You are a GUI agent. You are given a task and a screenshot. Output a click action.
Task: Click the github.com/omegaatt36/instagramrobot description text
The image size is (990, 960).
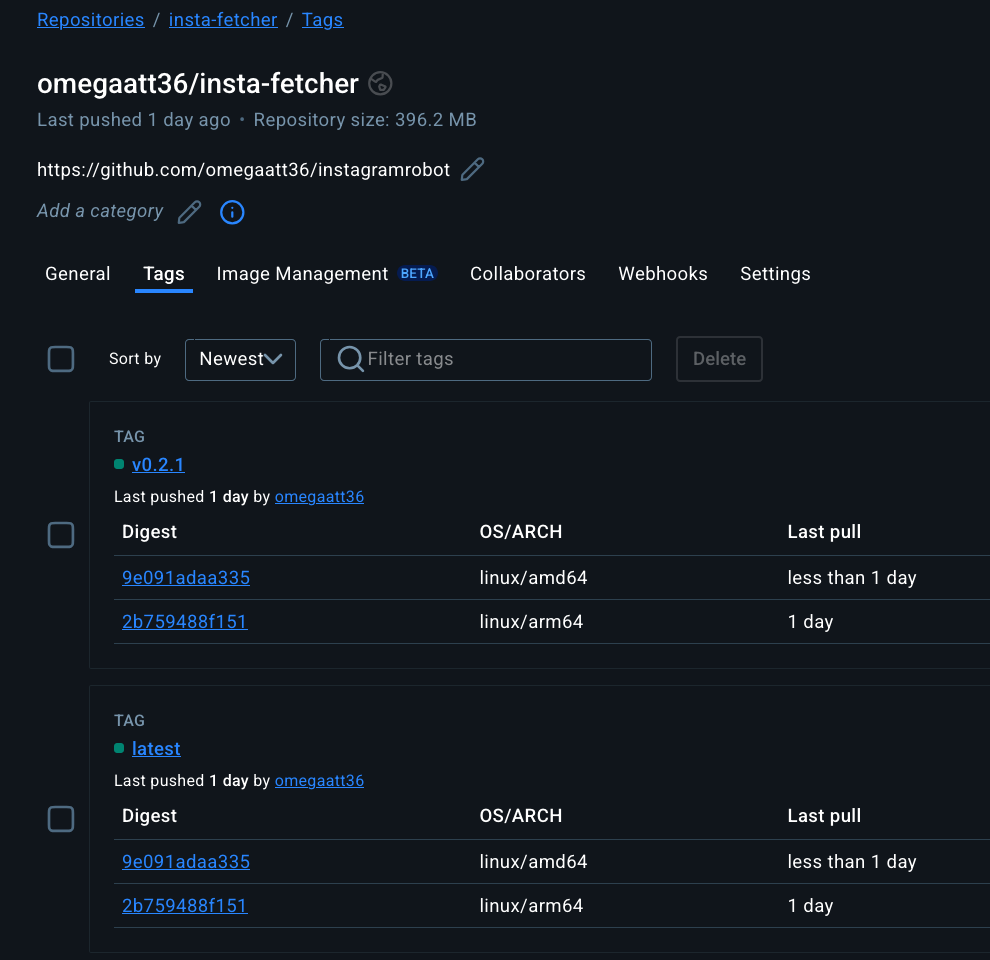(244, 170)
